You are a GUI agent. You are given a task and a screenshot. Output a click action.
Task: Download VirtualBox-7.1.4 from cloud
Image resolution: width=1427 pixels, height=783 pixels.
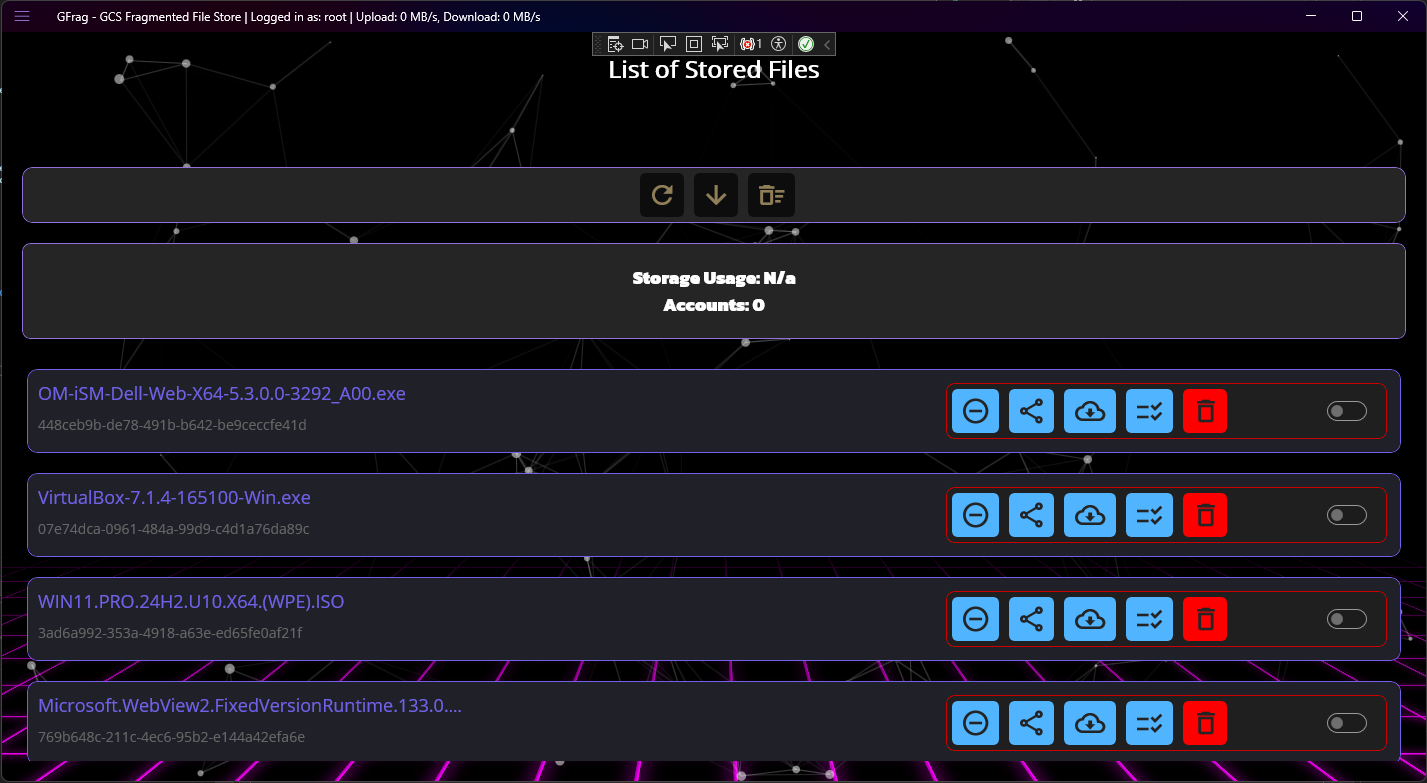[x=1090, y=515]
